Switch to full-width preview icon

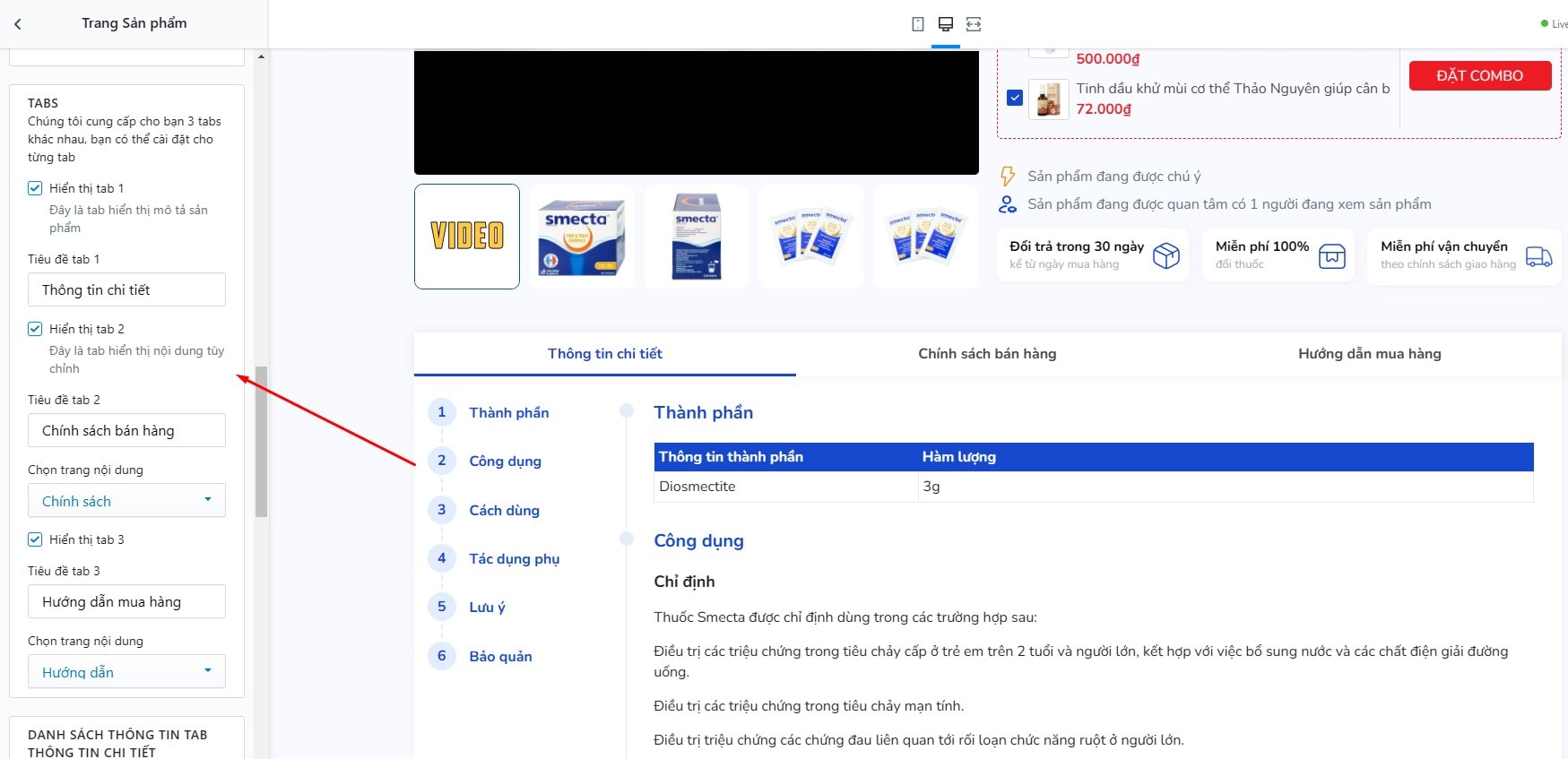(974, 24)
